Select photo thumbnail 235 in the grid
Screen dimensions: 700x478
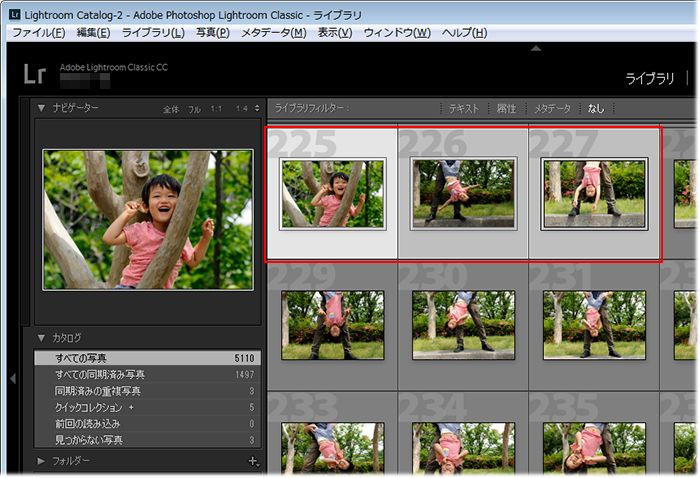coord(594,448)
